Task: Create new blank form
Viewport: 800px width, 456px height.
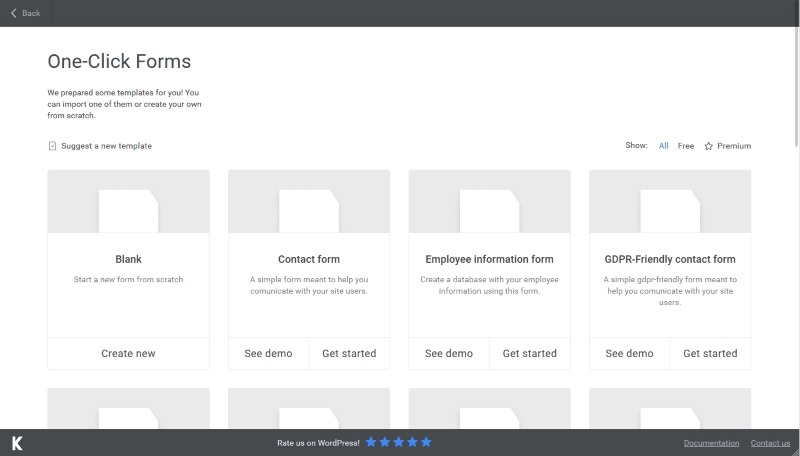Action: point(128,353)
